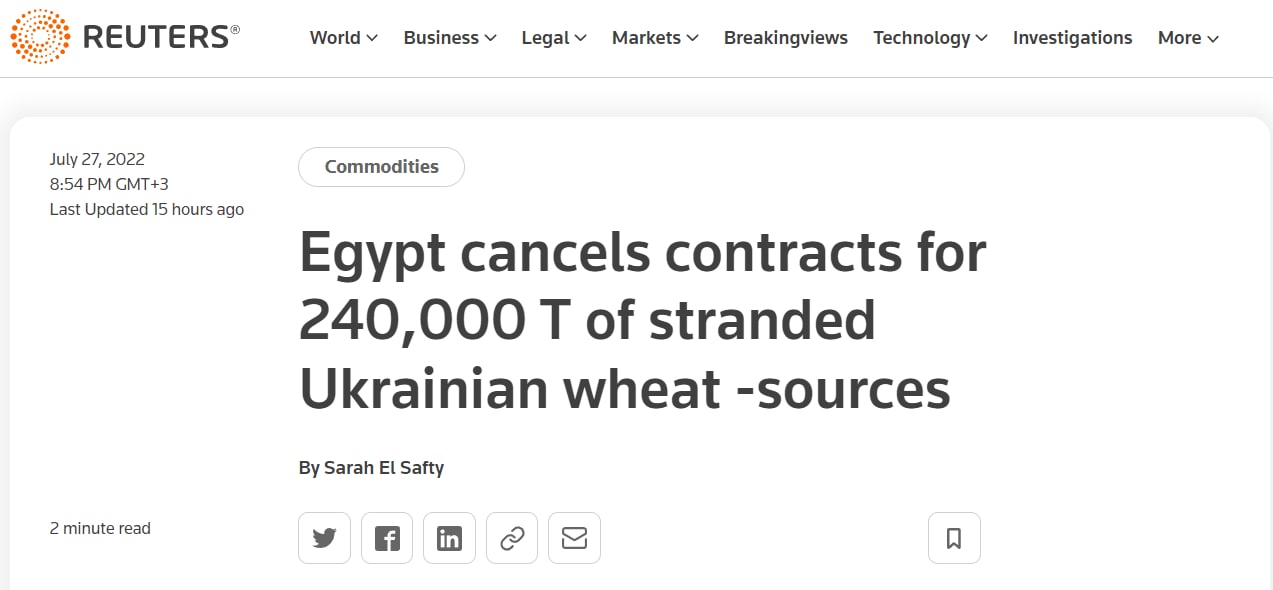1273x590 pixels.
Task: Click the Commodities category tag
Action: click(x=381, y=167)
